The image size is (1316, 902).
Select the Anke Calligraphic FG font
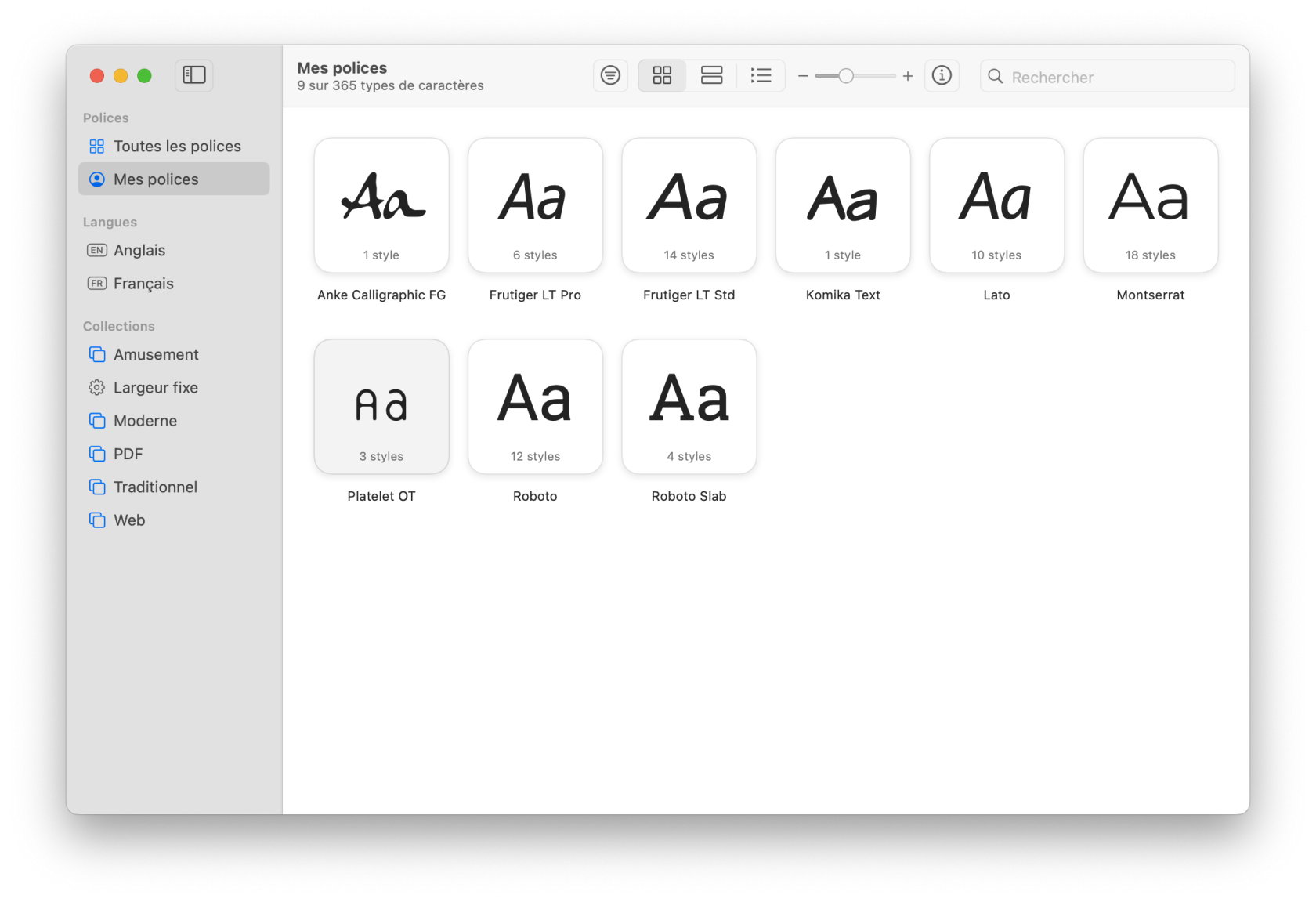381,206
